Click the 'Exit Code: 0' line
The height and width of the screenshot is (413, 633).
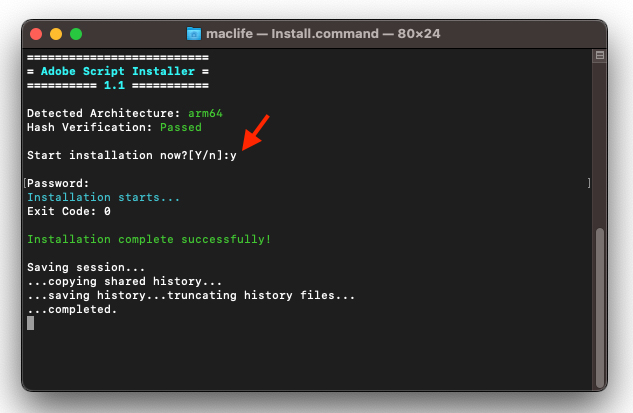click(69, 211)
